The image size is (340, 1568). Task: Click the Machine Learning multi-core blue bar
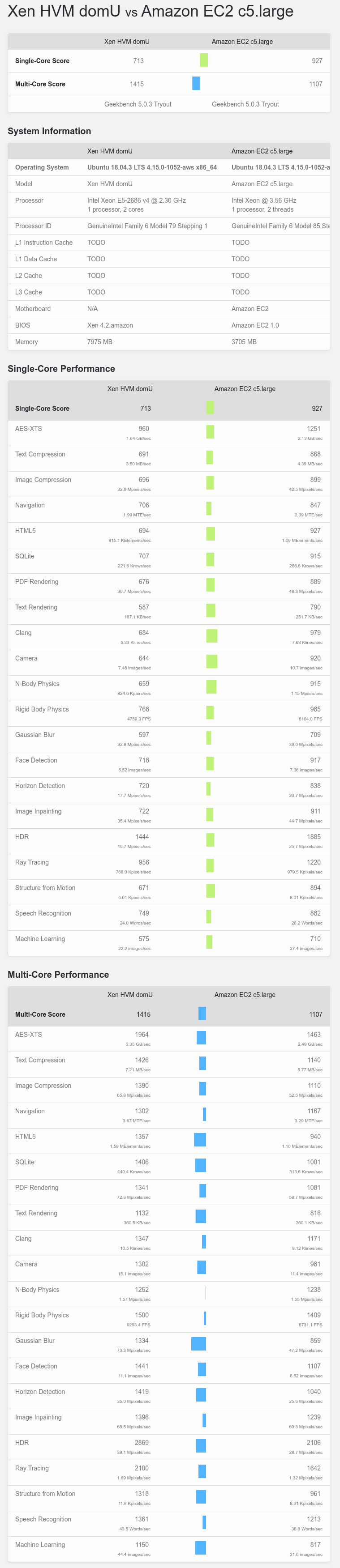(x=201, y=1547)
